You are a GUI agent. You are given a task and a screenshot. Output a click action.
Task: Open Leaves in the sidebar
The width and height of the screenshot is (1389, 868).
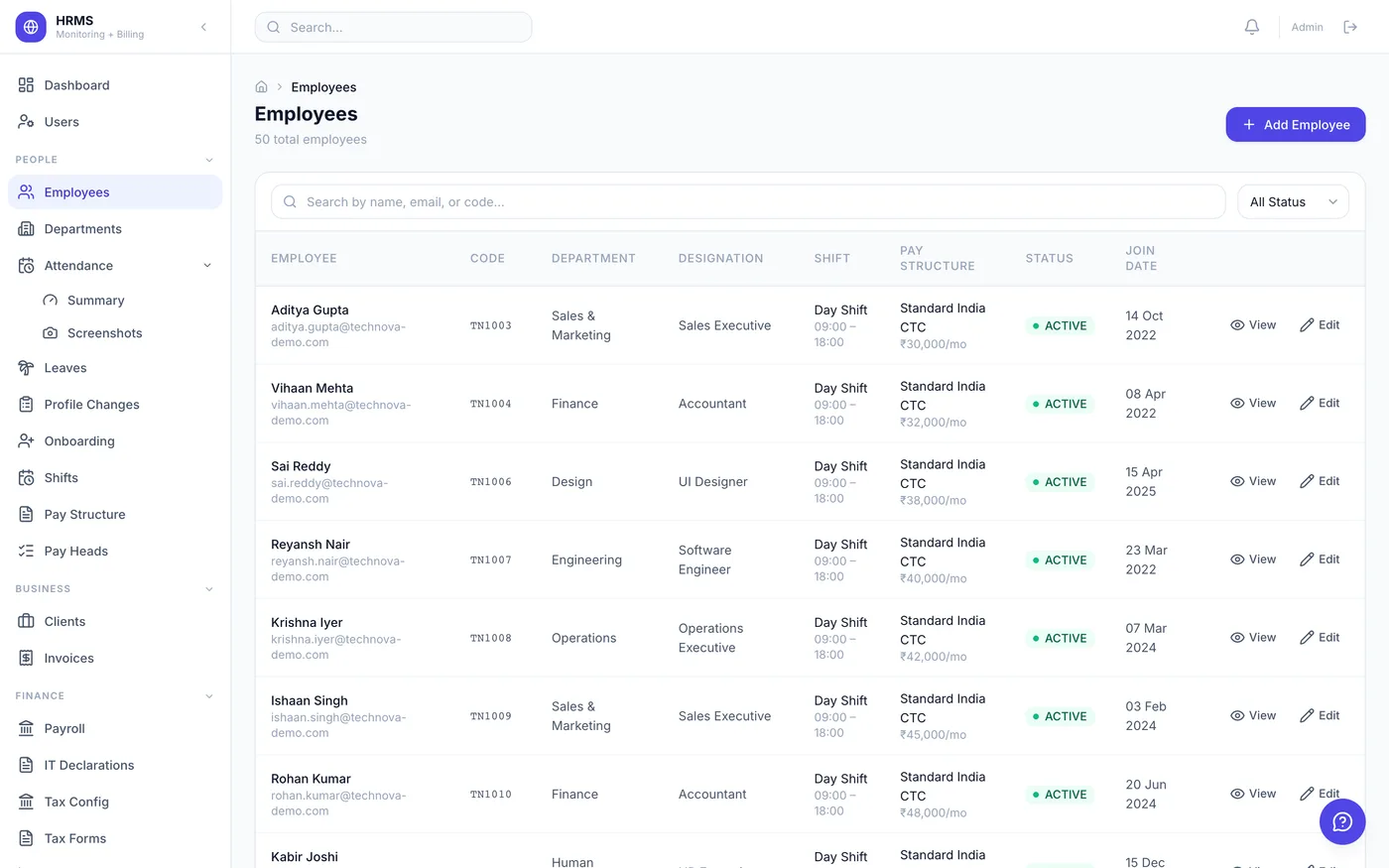click(x=115, y=368)
